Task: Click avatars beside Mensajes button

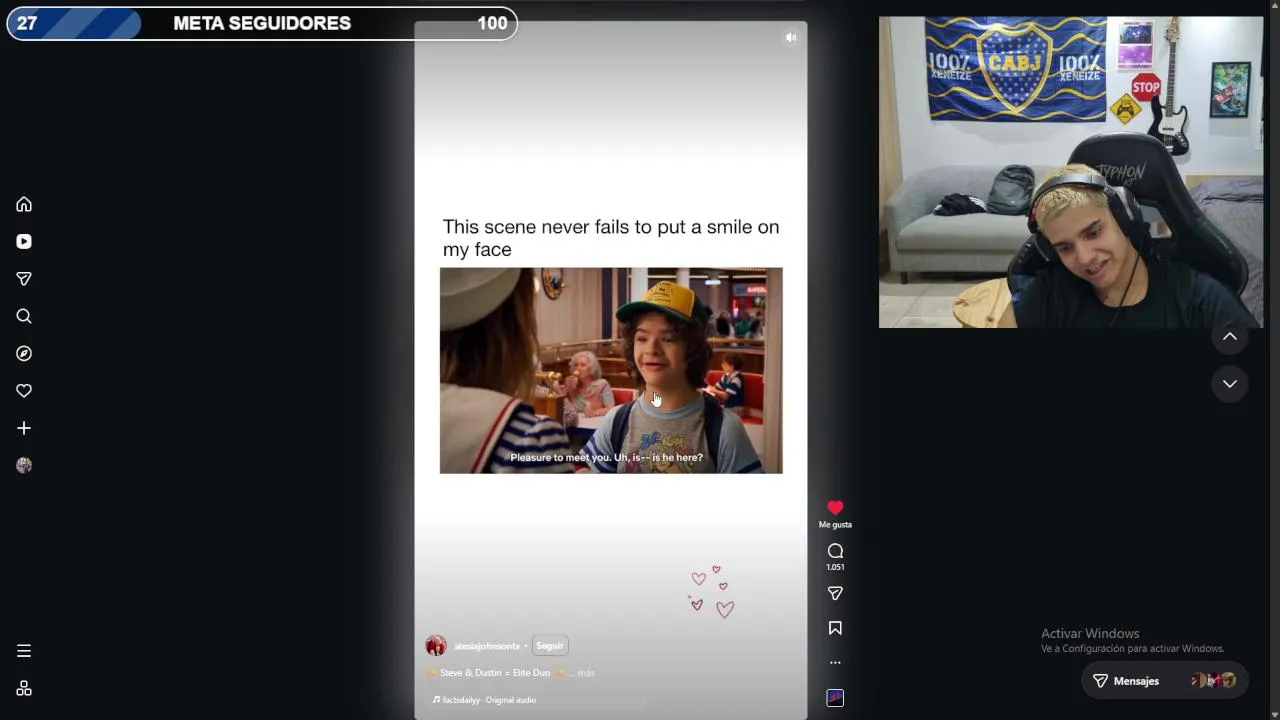Action: coord(1213,681)
